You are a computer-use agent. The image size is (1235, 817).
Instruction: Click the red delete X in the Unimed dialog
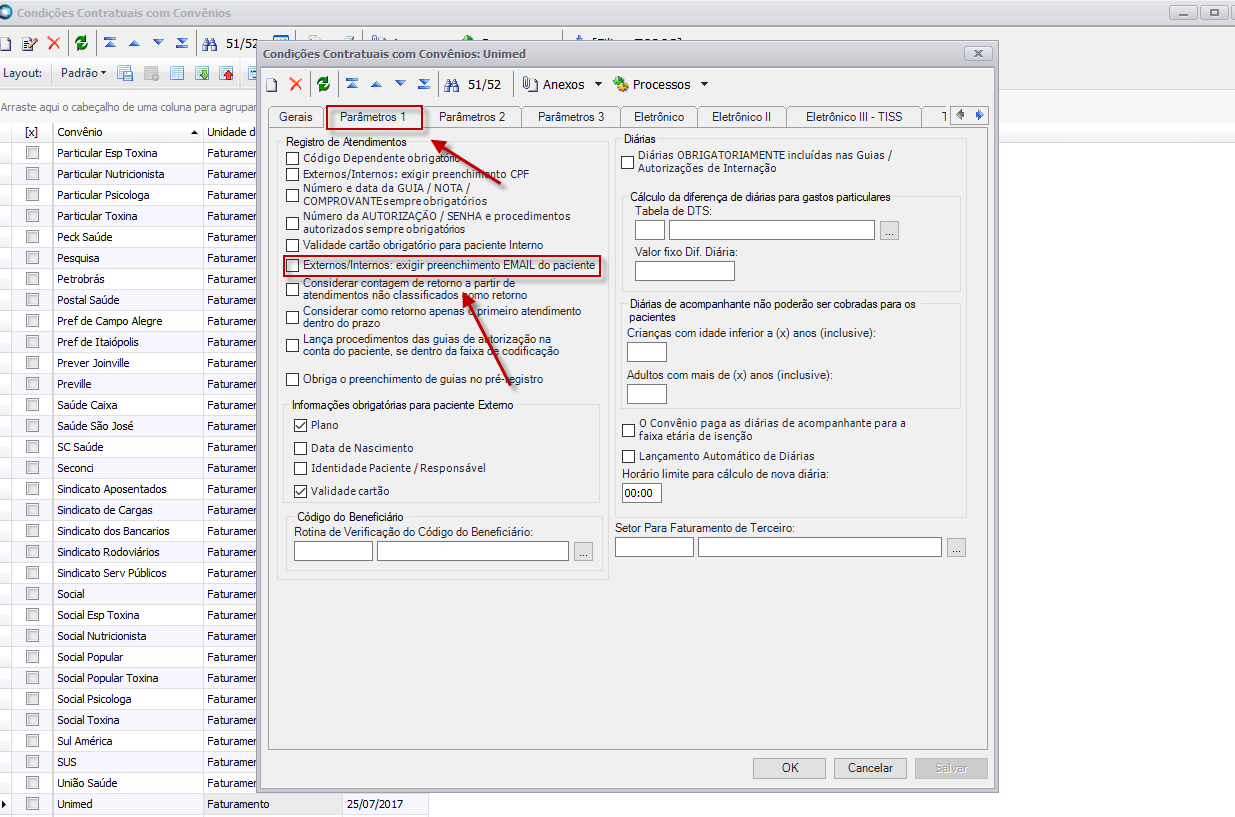click(x=296, y=85)
